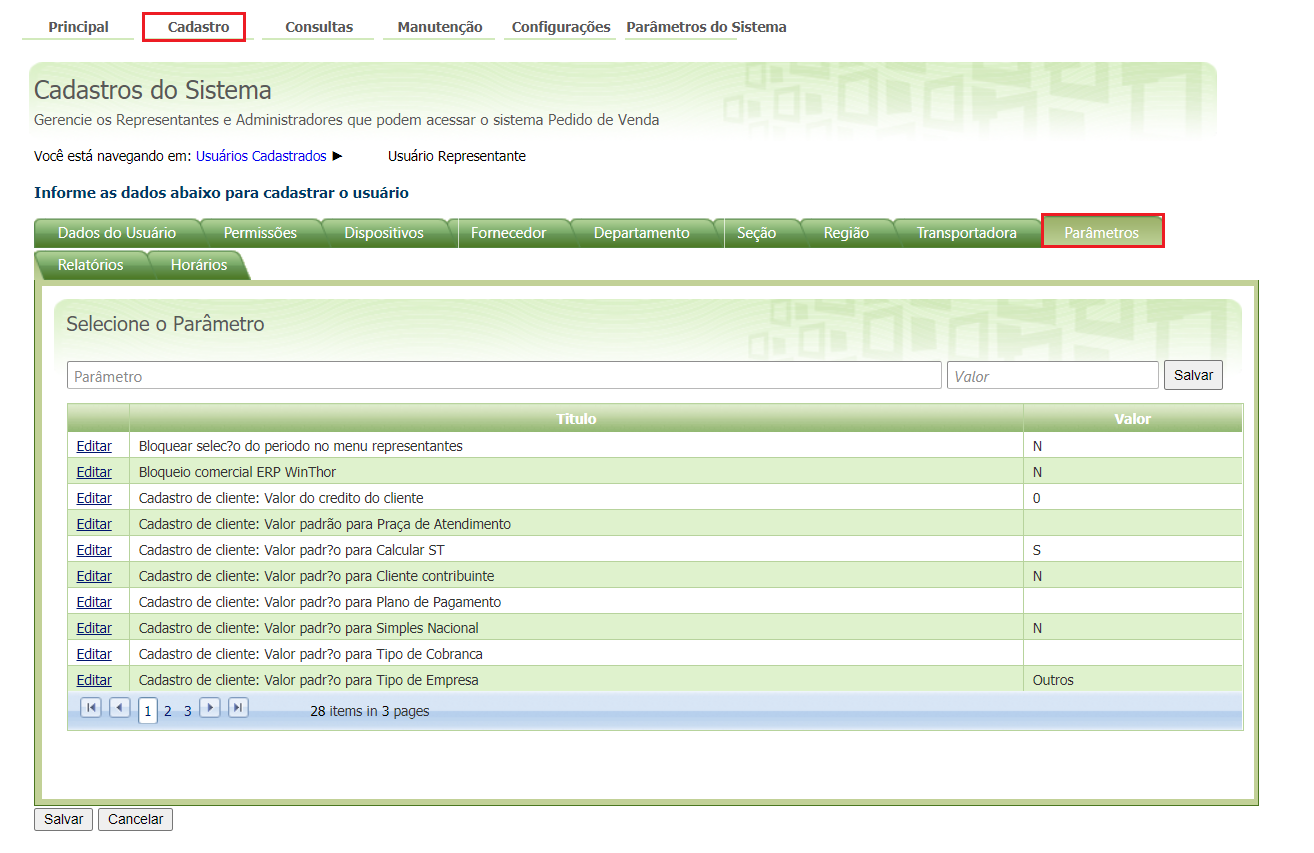Select page 3 in the pager

pos(187,712)
